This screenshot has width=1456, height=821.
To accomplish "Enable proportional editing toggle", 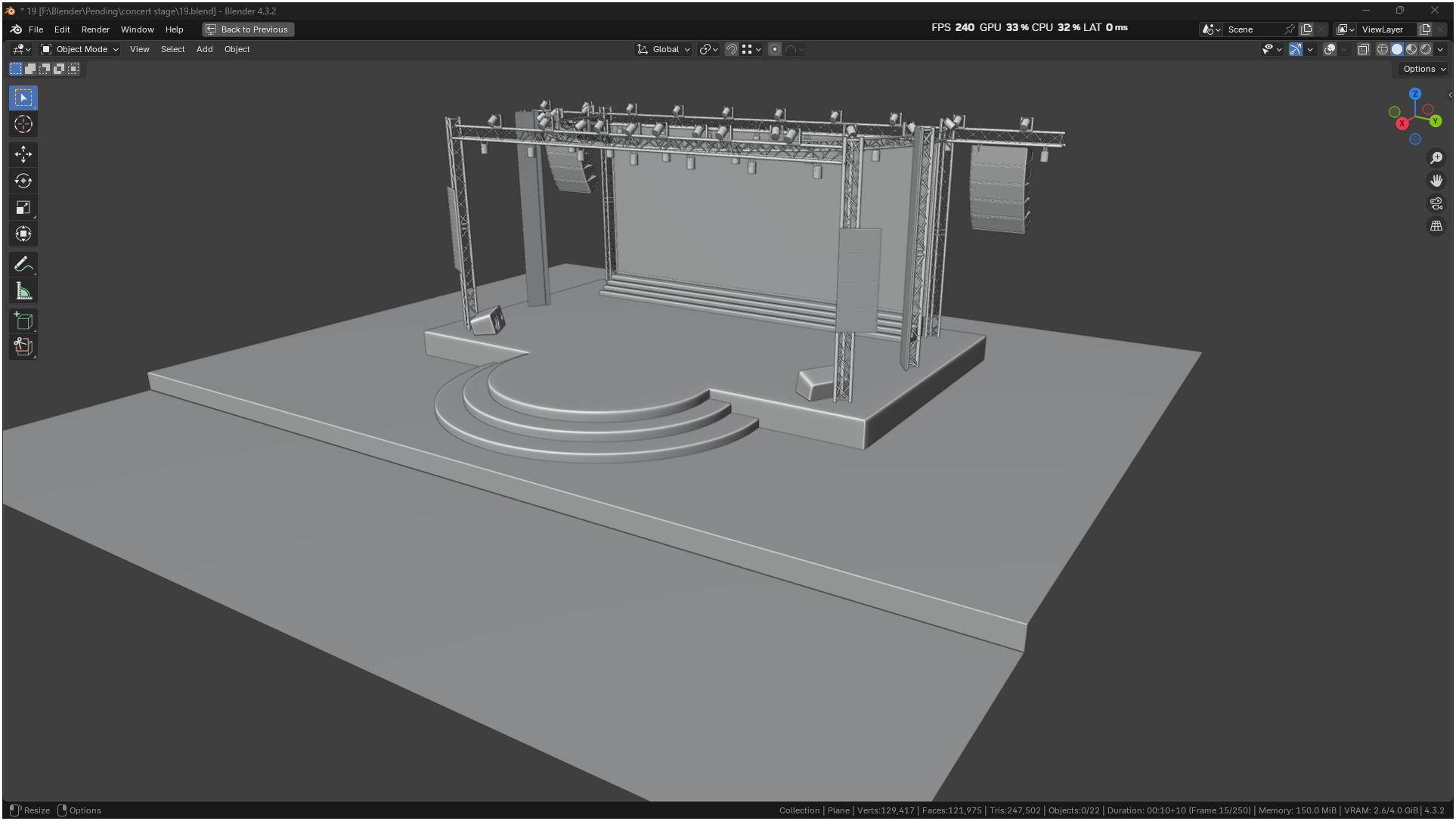I will 775,49.
